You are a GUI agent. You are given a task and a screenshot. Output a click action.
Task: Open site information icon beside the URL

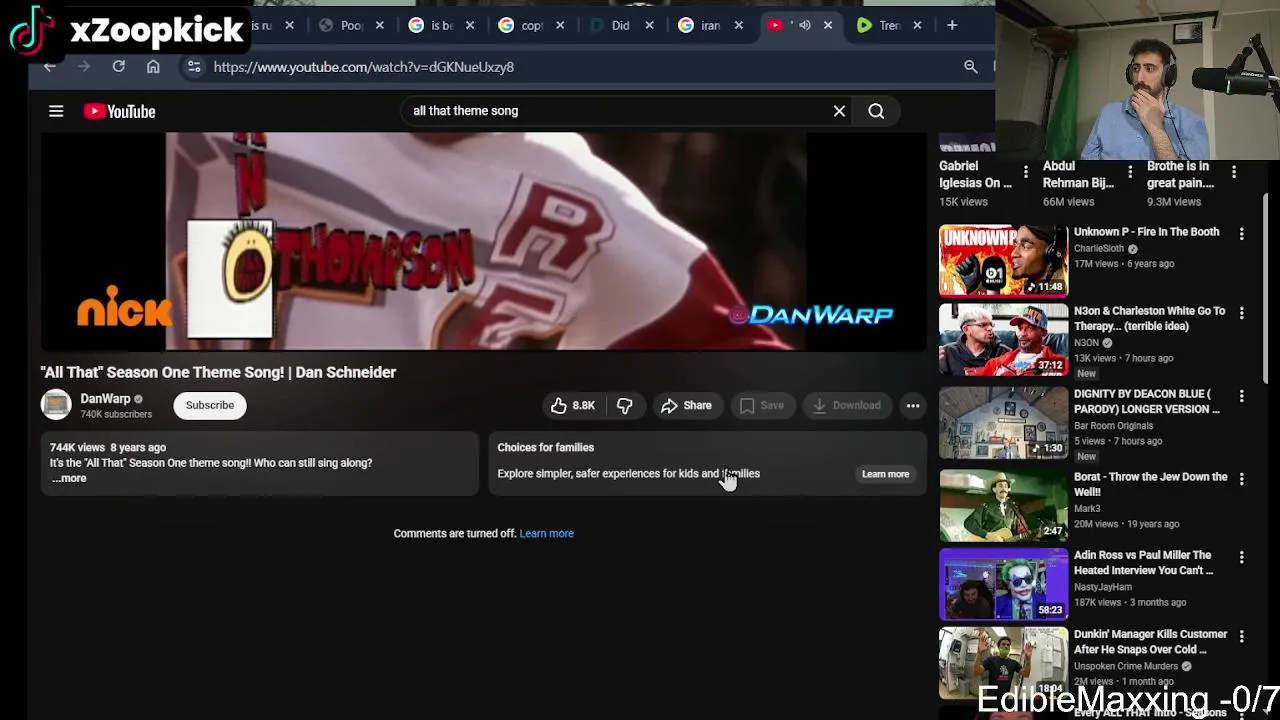pos(194,66)
